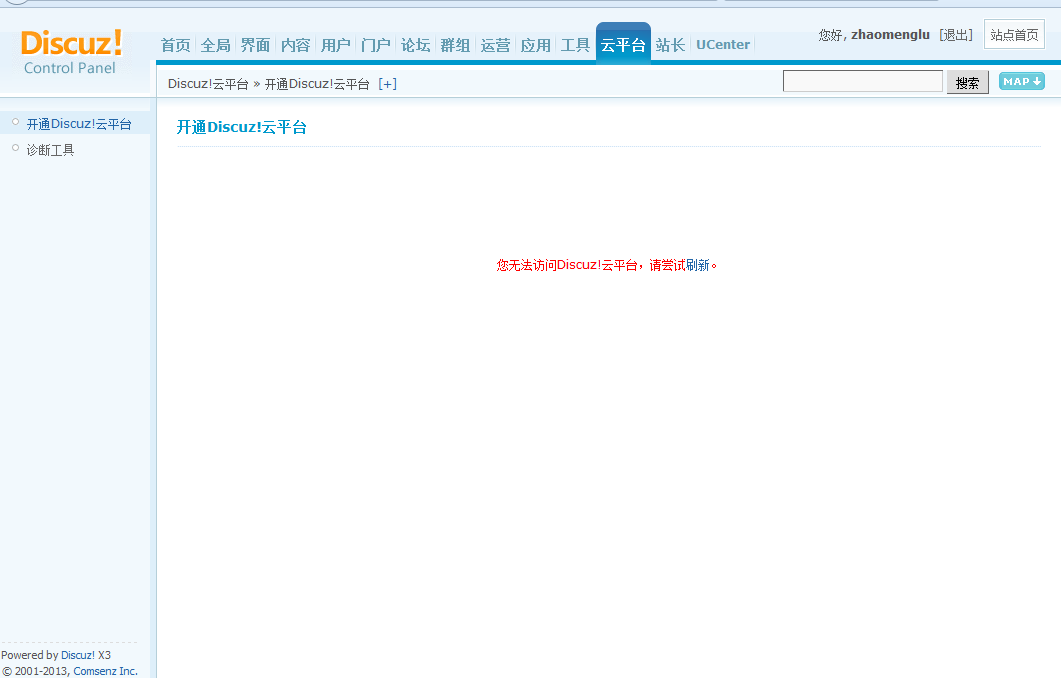Click the 开通Discuz!云平台 page heading
The width and height of the screenshot is (1061, 678).
click(x=242, y=127)
